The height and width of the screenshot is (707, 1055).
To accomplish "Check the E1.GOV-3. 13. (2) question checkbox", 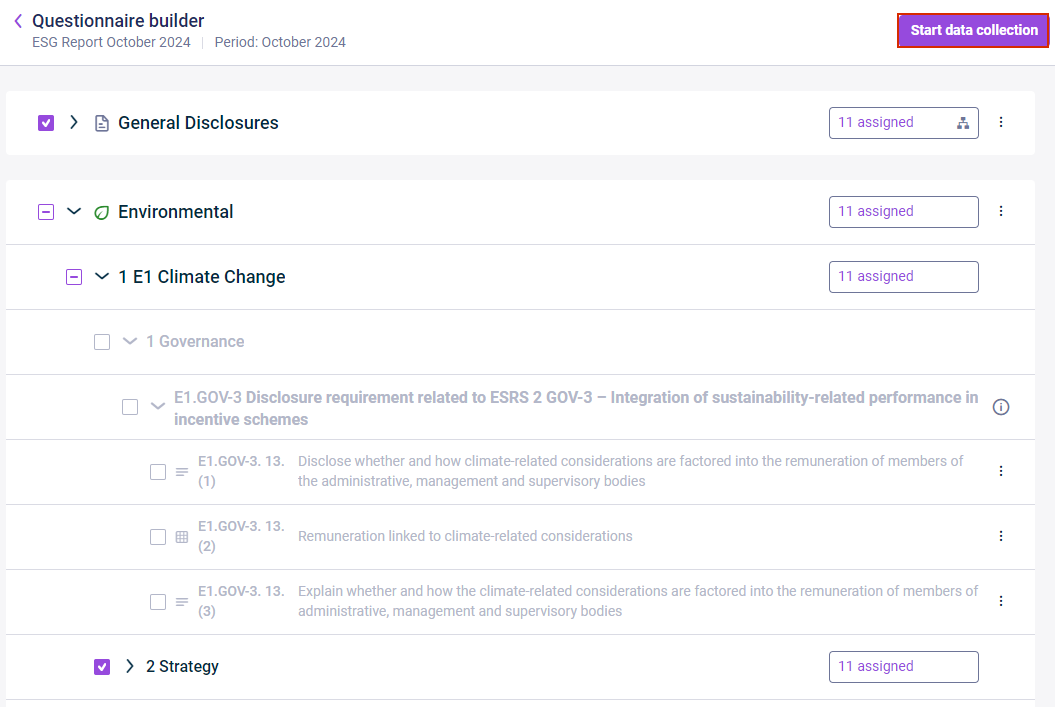I will click(x=157, y=537).
